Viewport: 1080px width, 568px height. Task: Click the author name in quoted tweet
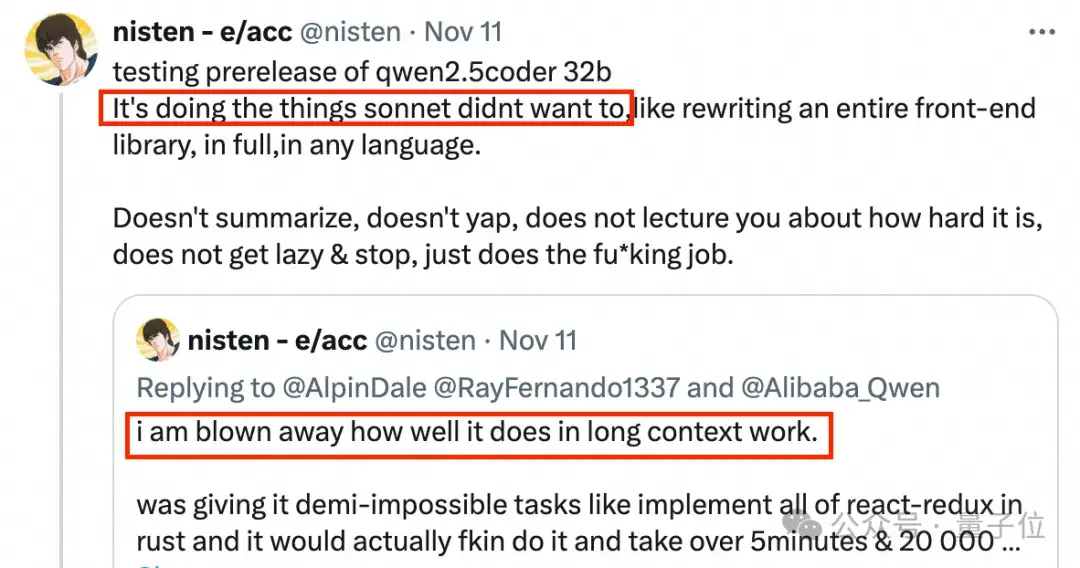[277, 340]
